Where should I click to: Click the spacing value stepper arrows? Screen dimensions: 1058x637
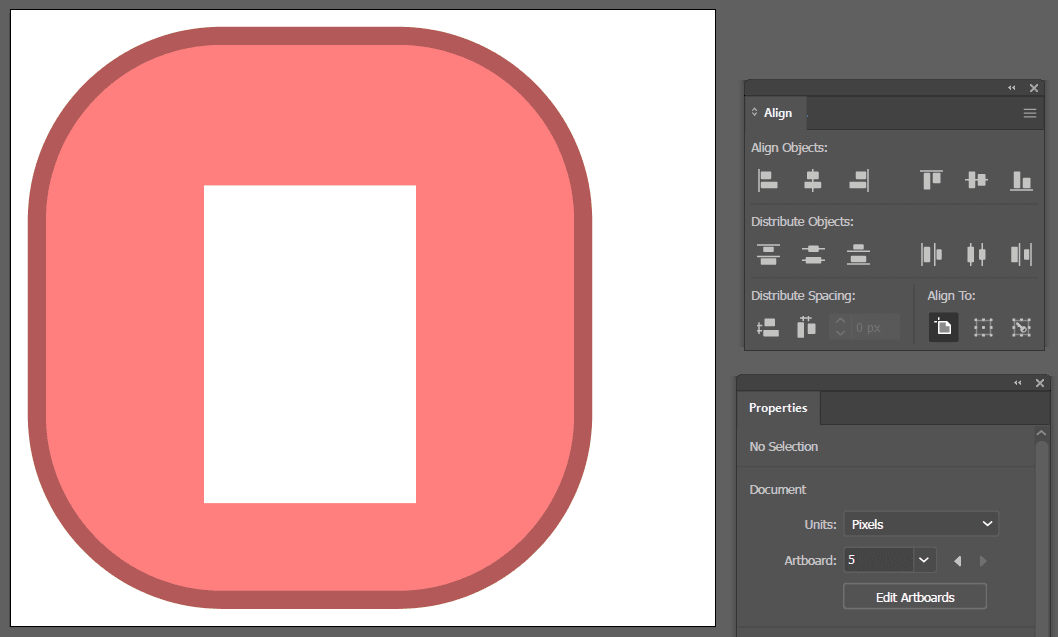pyautogui.click(x=840, y=327)
